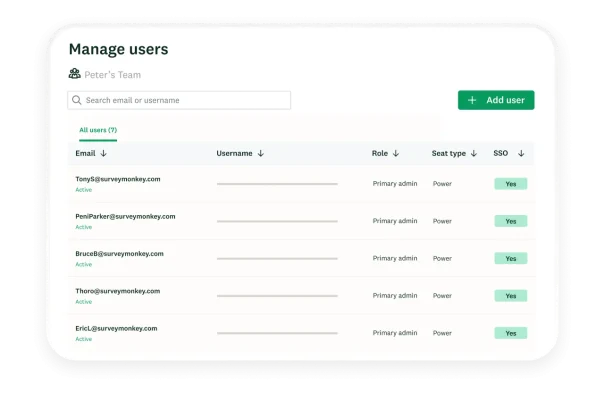Click Power seat type for TonyS

pyautogui.click(x=442, y=184)
